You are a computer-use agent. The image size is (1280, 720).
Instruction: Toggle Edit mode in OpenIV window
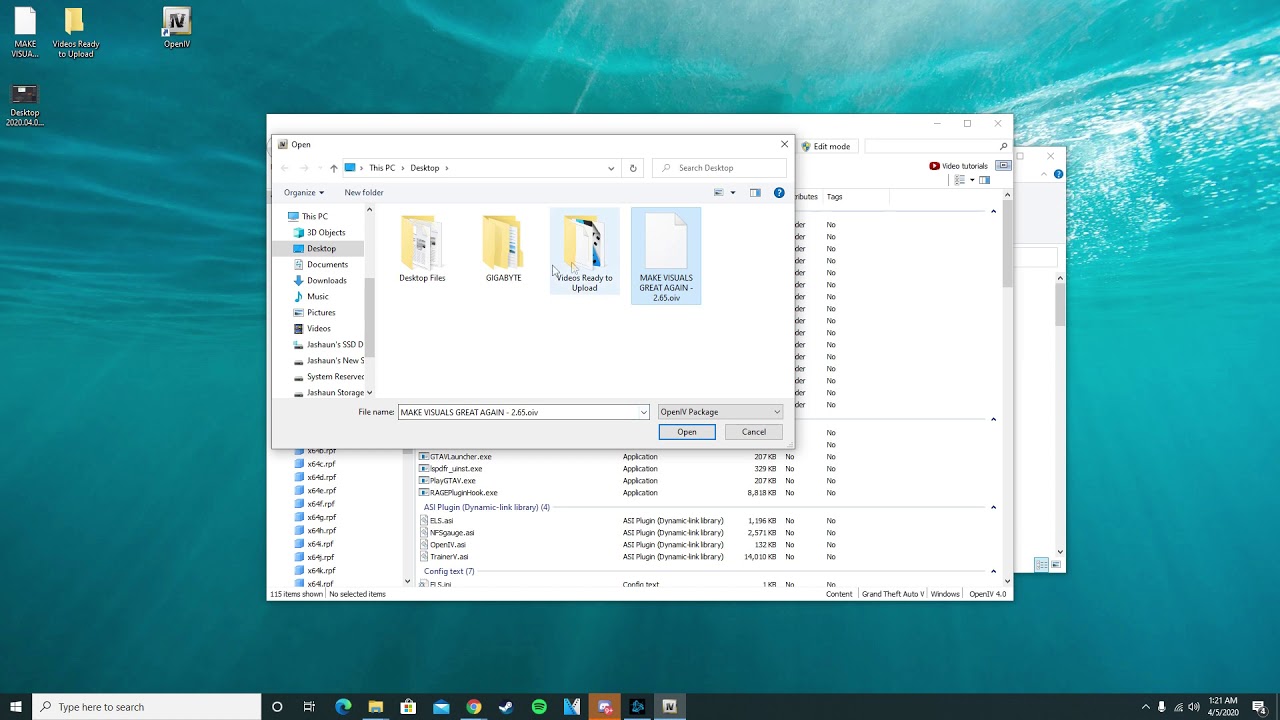pyautogui.click(x=826, y=146)
